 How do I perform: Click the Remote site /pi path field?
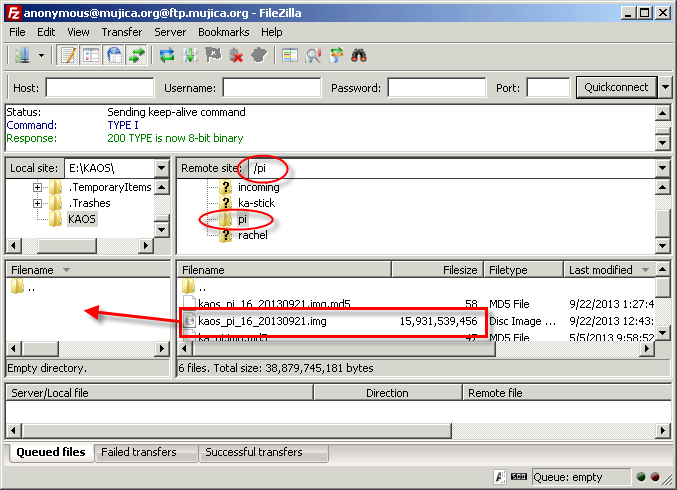pos(452,168)
